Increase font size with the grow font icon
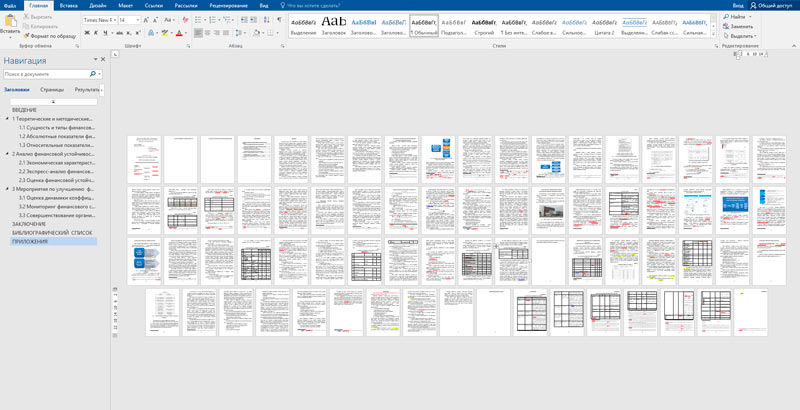 pyautogui.click(x=146, y=20)
